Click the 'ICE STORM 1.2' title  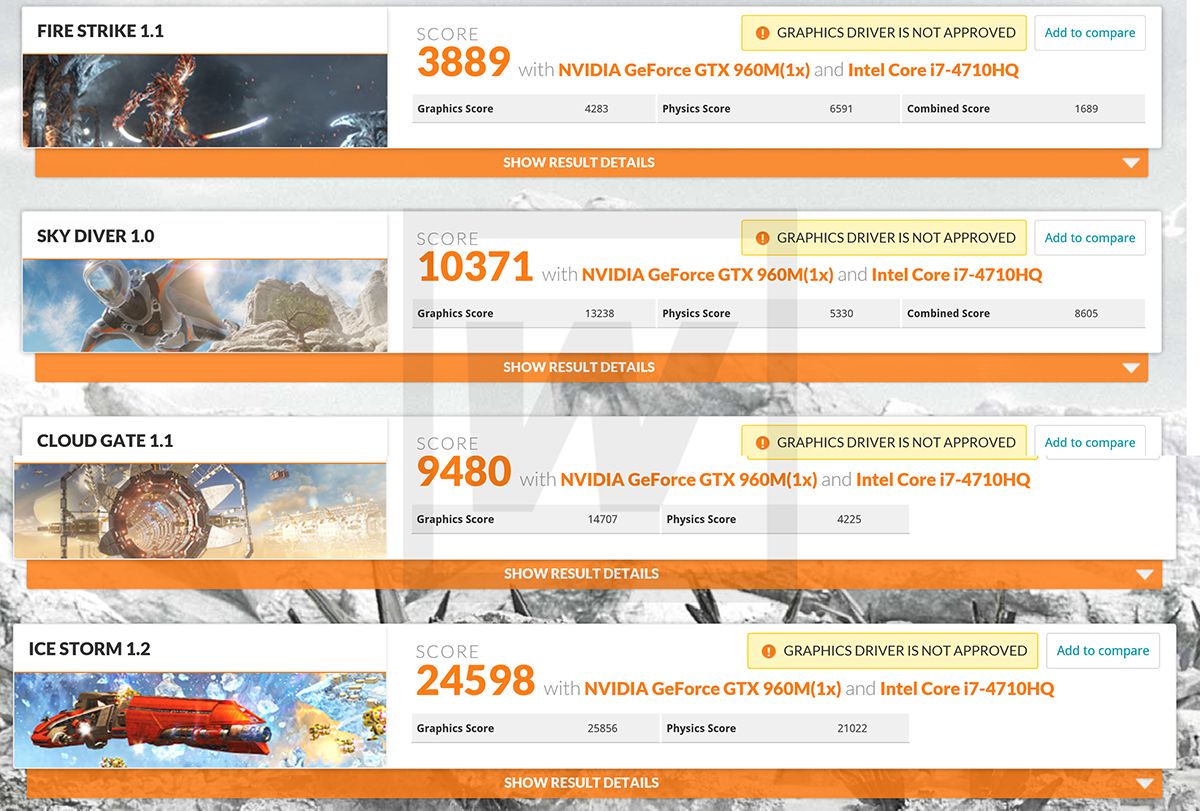coord(90,650)
